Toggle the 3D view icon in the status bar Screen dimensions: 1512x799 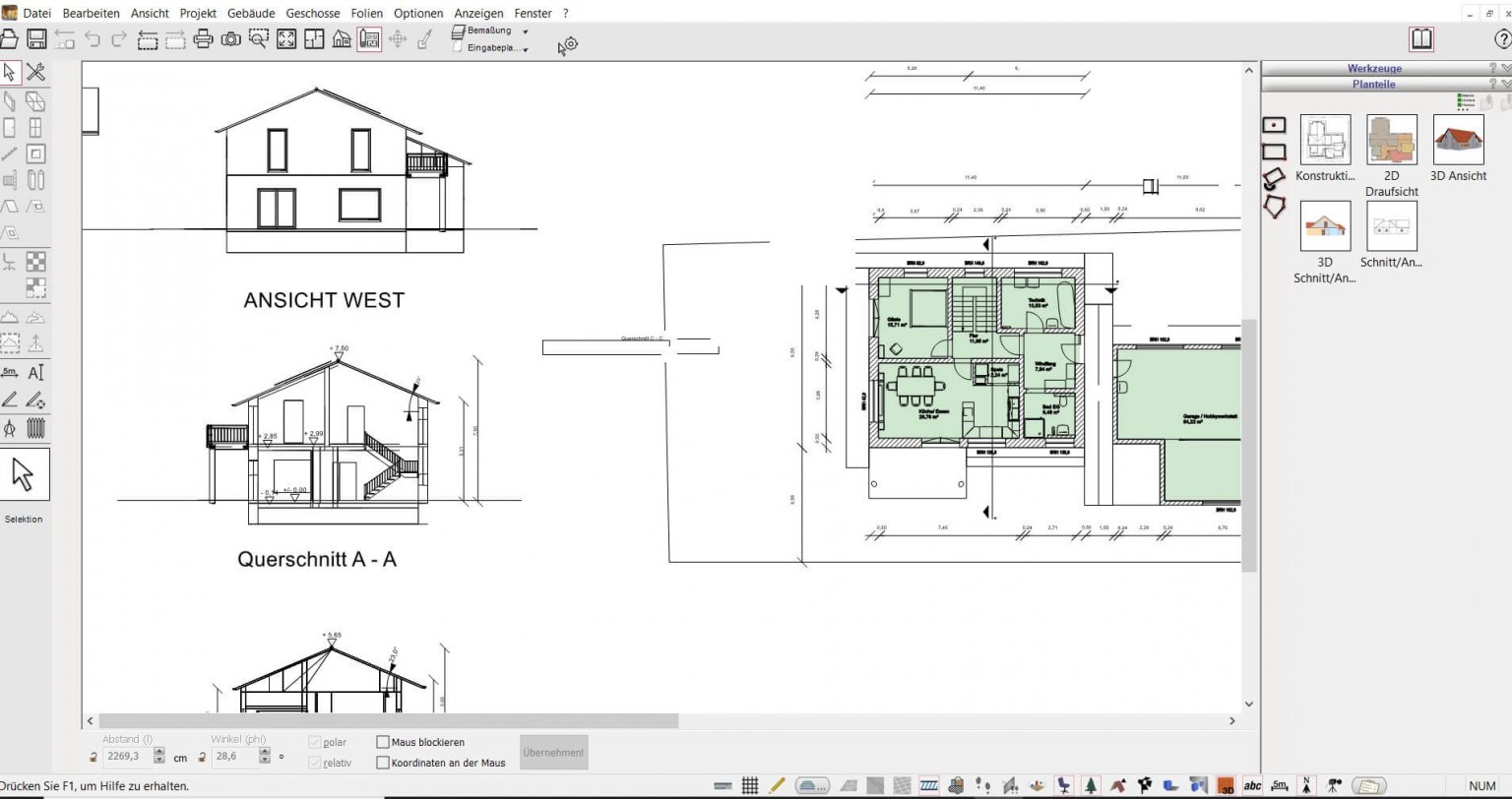coord(1226,786)
